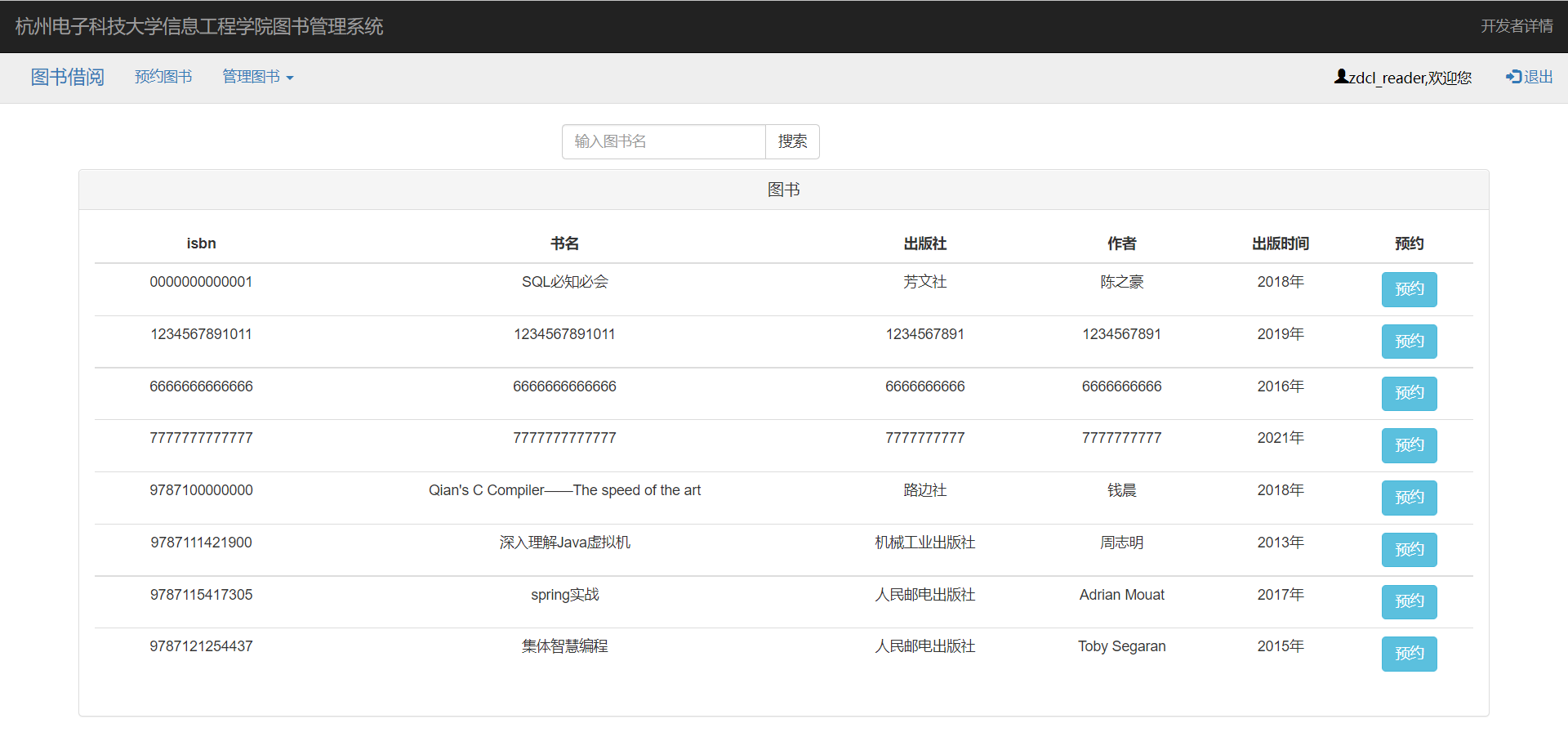Reserve the book SQL必知必会
This screenshot has width=1568, height=737.
point(1409,289)
